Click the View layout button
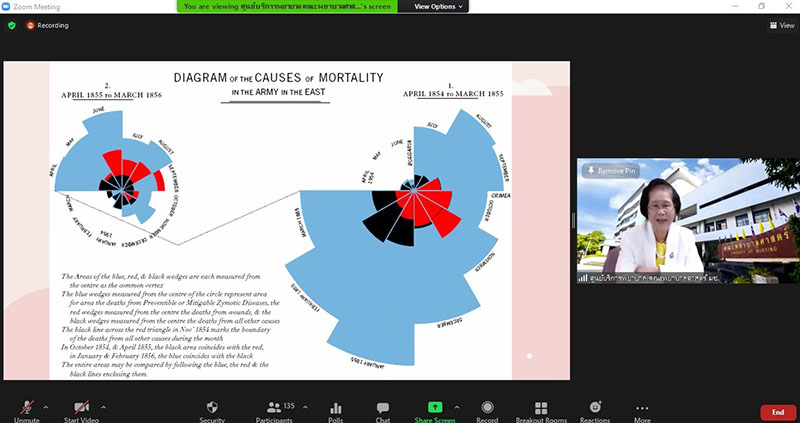The width and height of the screenshot is (800, 423). (782, 25)
